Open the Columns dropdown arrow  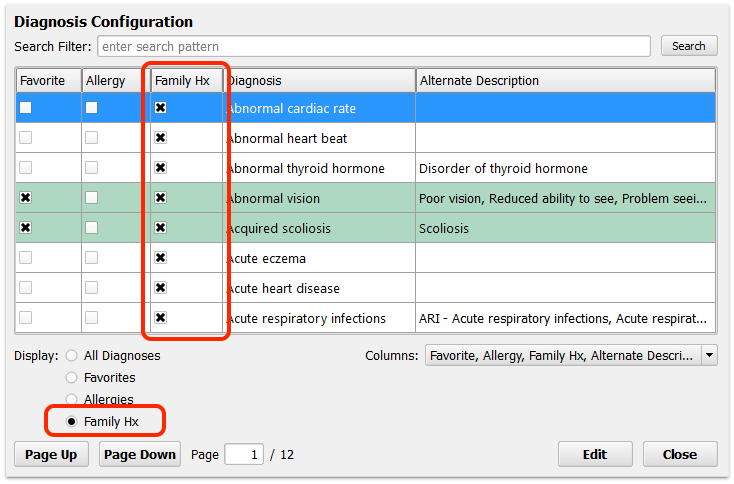tap(709, 355)
